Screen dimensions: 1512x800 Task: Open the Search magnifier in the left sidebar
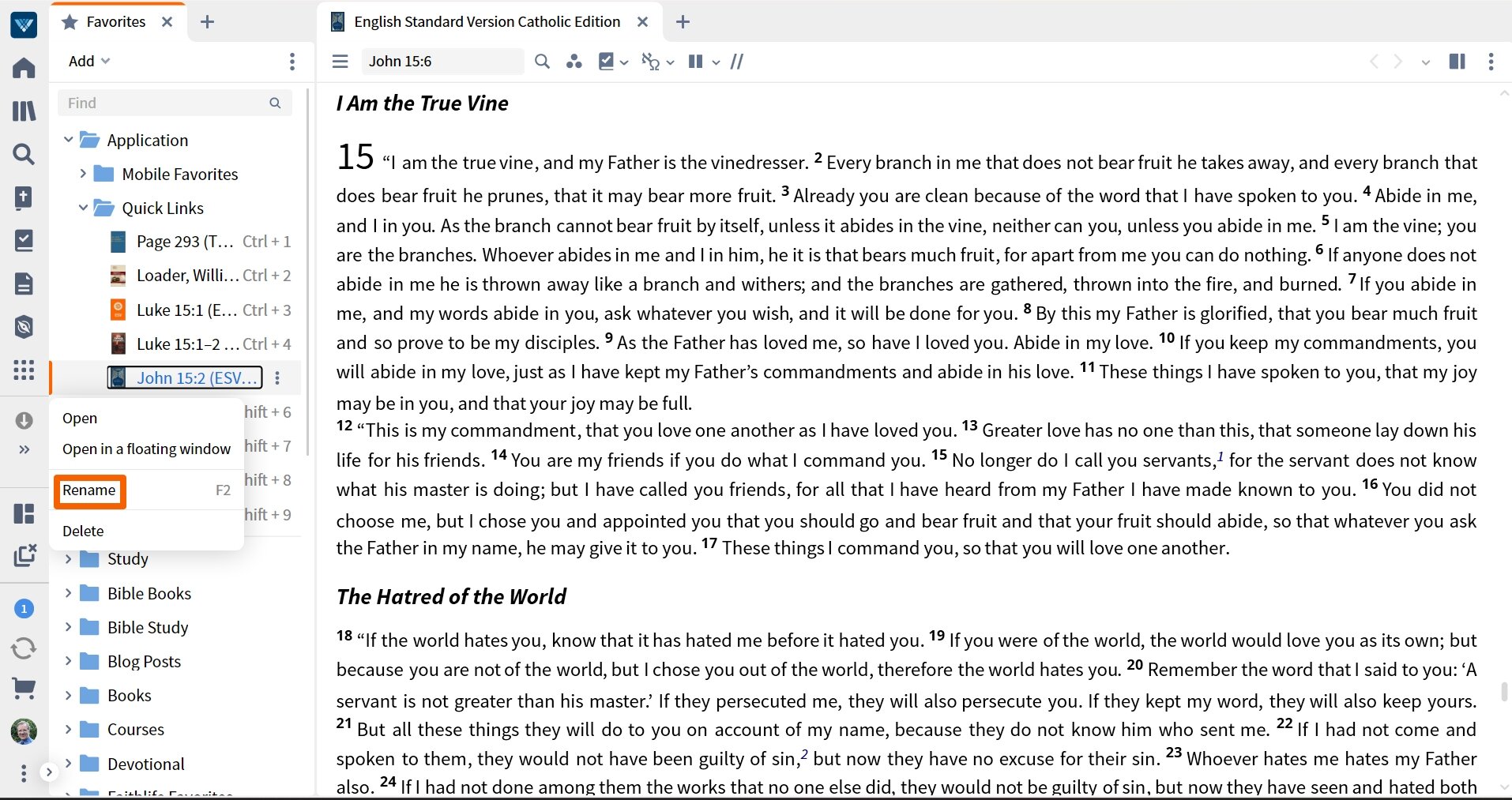(x=24, y=154)
